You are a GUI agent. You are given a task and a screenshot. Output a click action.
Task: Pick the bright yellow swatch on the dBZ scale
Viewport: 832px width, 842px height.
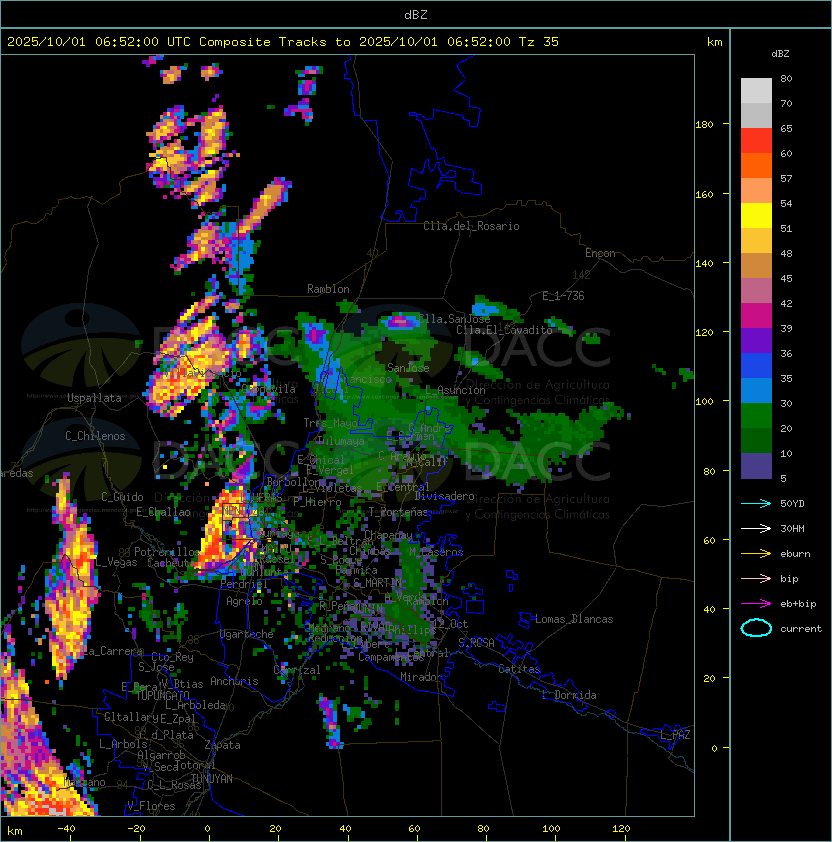[756, 216]
